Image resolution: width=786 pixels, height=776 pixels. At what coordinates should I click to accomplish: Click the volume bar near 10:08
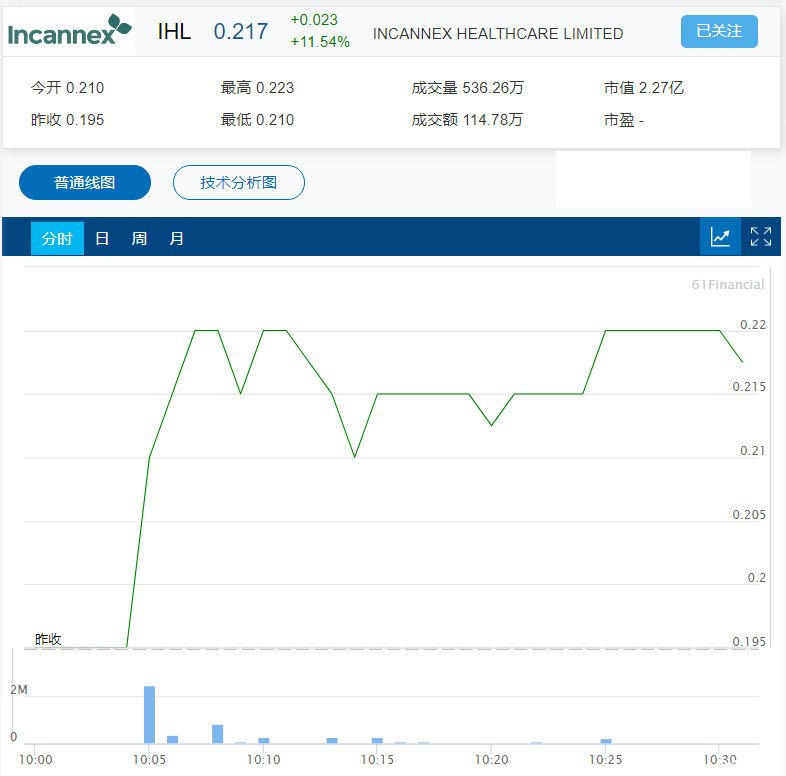pos(218,734)
